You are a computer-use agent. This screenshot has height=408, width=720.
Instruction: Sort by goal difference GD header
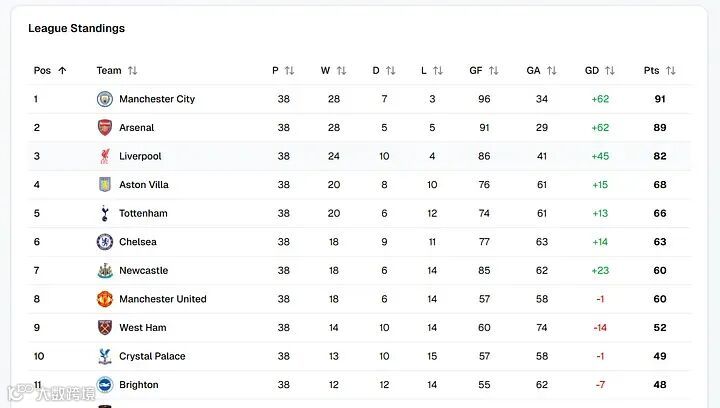click(x=600, y=70)
